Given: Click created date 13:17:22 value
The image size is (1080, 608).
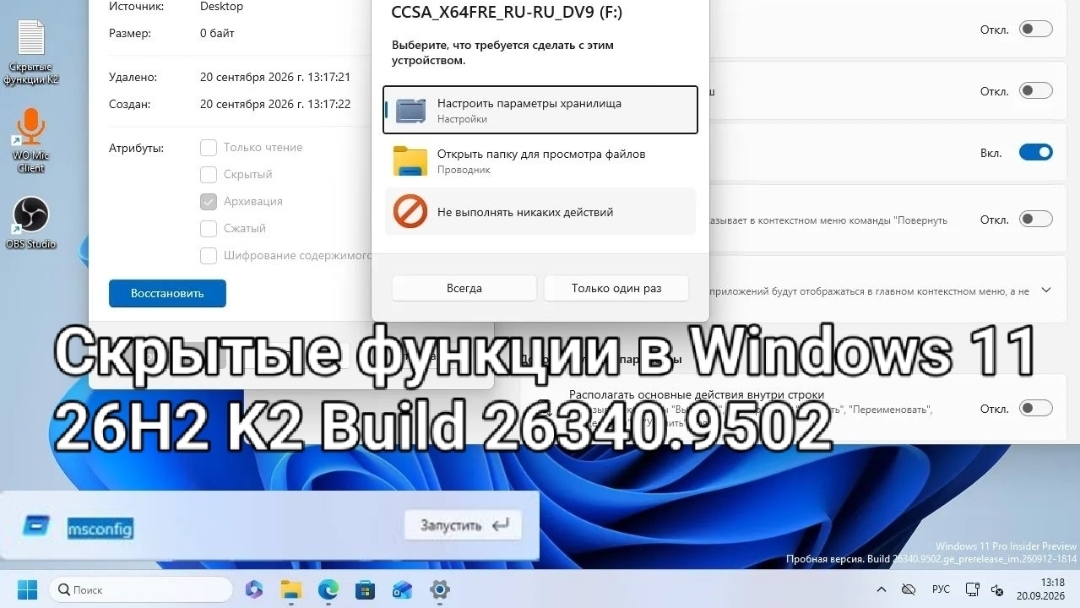Looking at the screenshot, I should click(275, 104).
